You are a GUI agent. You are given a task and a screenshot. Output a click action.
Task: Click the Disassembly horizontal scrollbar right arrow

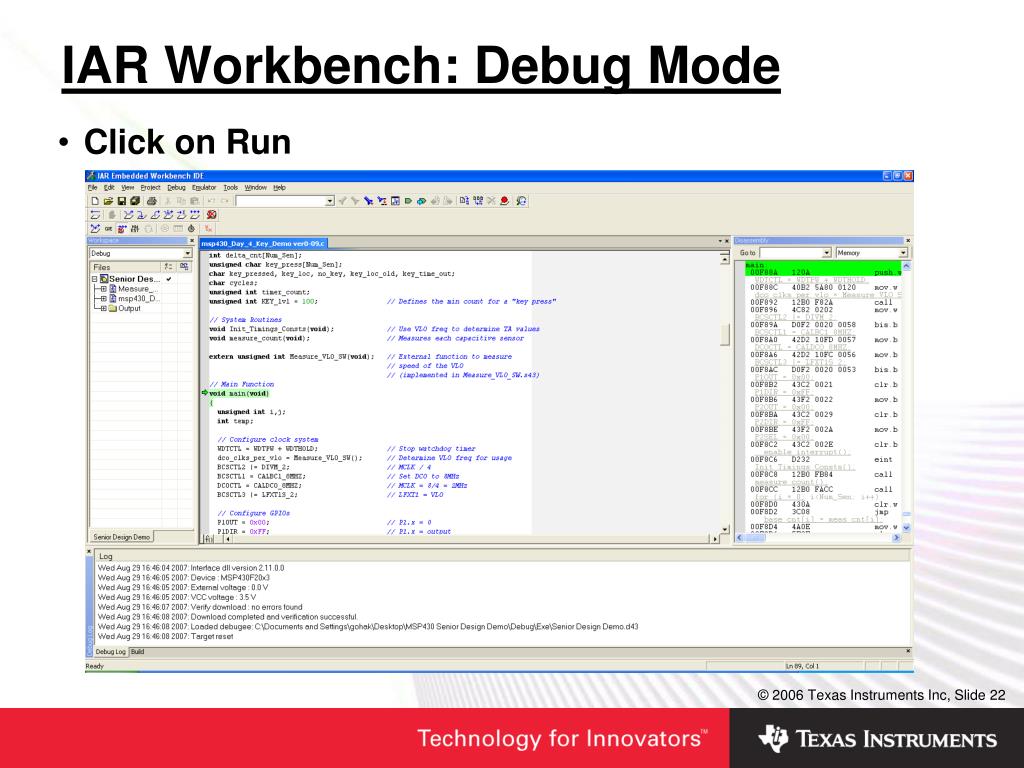[897, 537]
